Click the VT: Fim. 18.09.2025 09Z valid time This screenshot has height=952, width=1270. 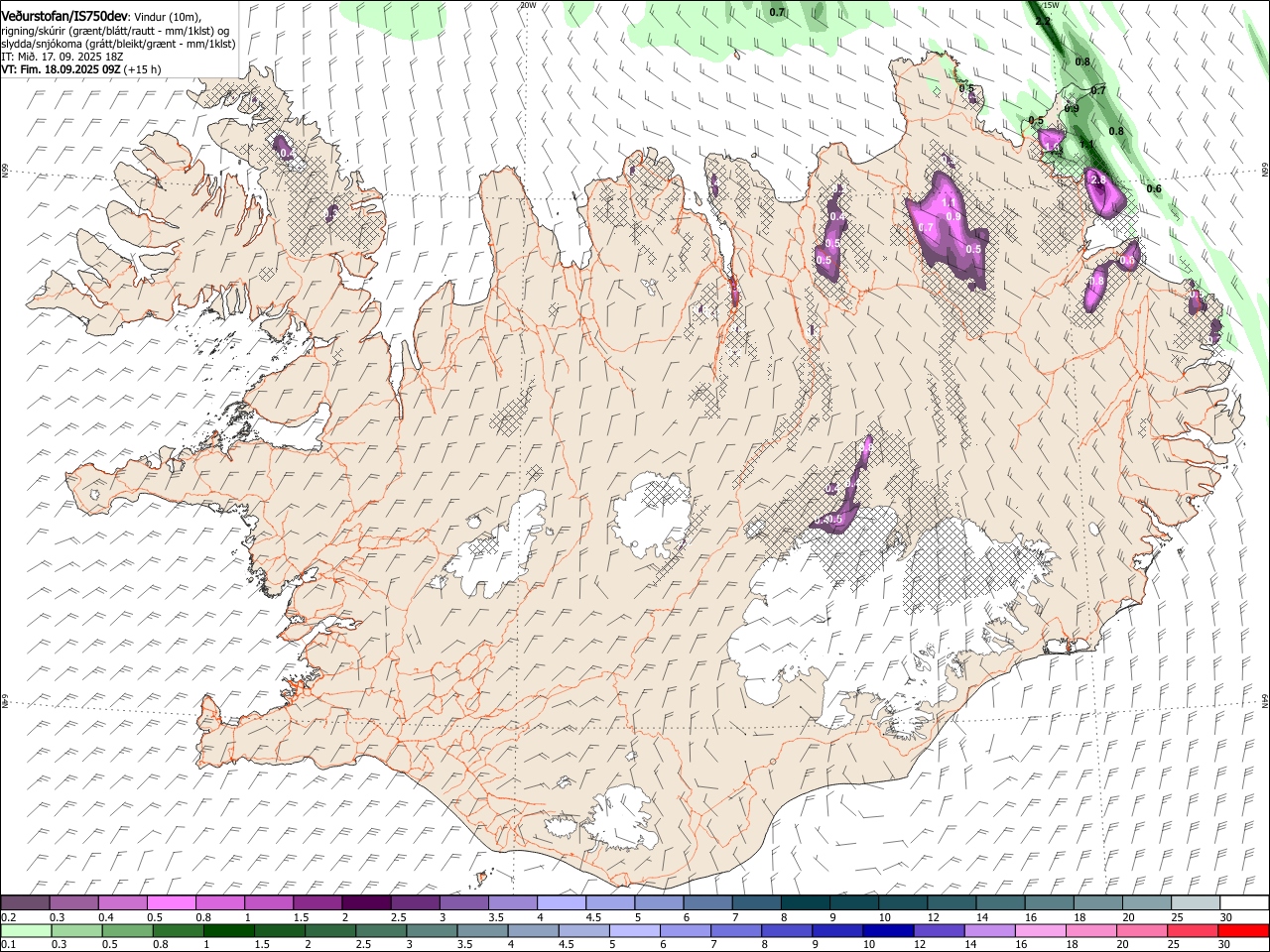(x=62, y=69)
